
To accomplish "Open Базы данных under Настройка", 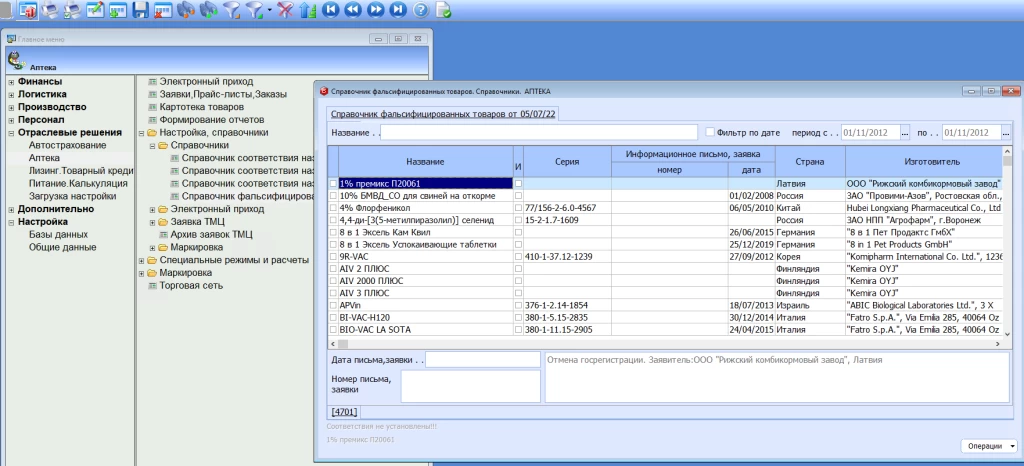I will coord(58,235).
